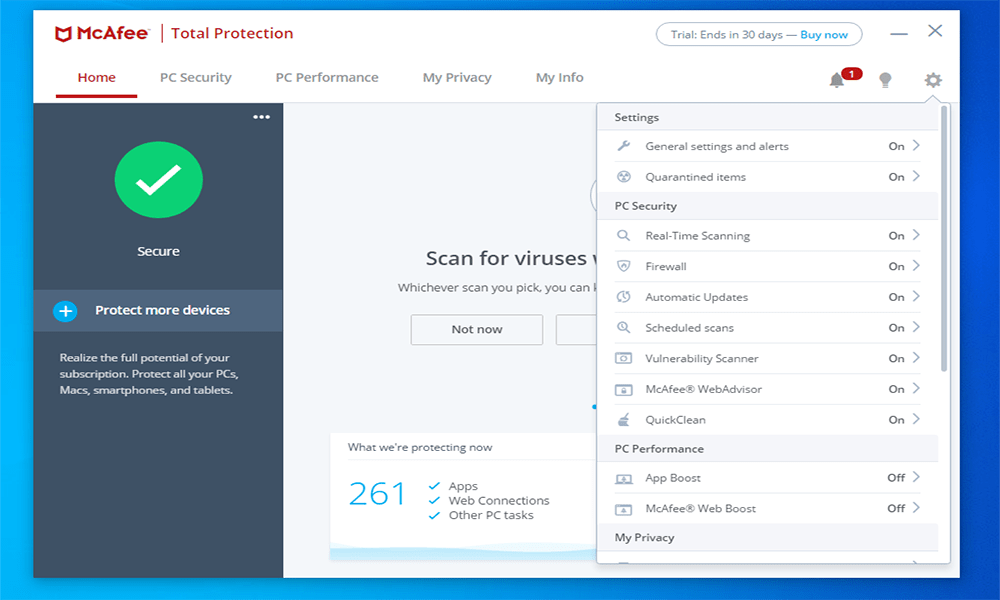Click the App Boost chevron arrow
This screenshot has width=1000, height=600.
point(916,478)
